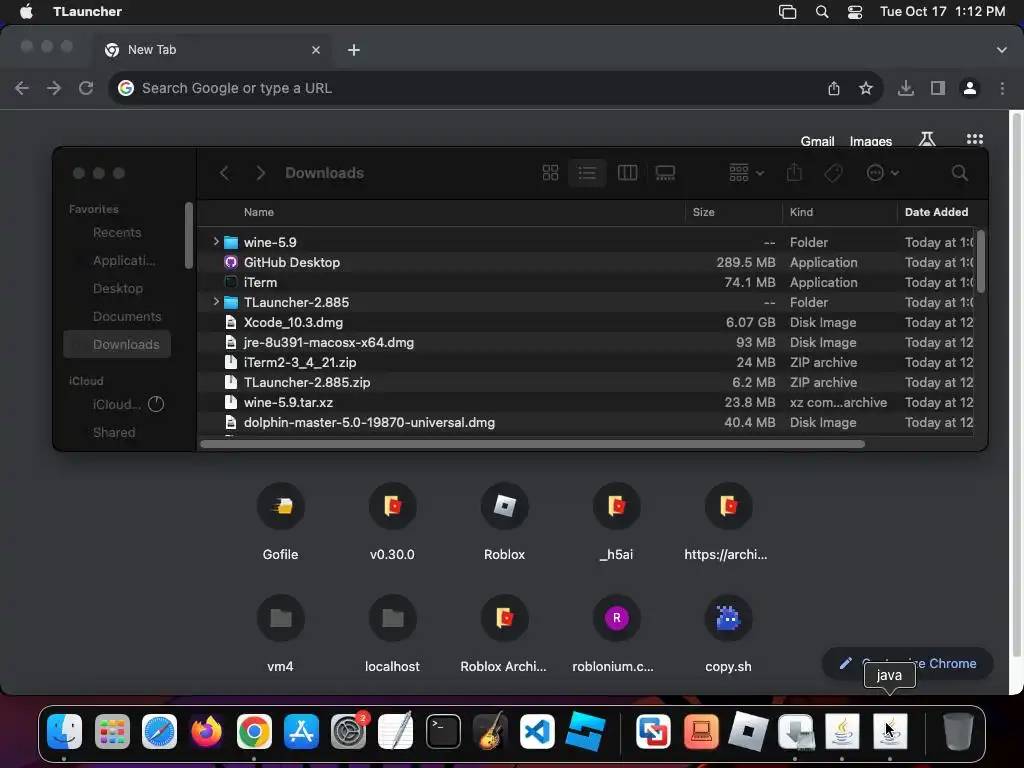Screen dimensions: 1024x768
Task: Click Finder's horizontal scrollbar
Action: click(532, 444)
